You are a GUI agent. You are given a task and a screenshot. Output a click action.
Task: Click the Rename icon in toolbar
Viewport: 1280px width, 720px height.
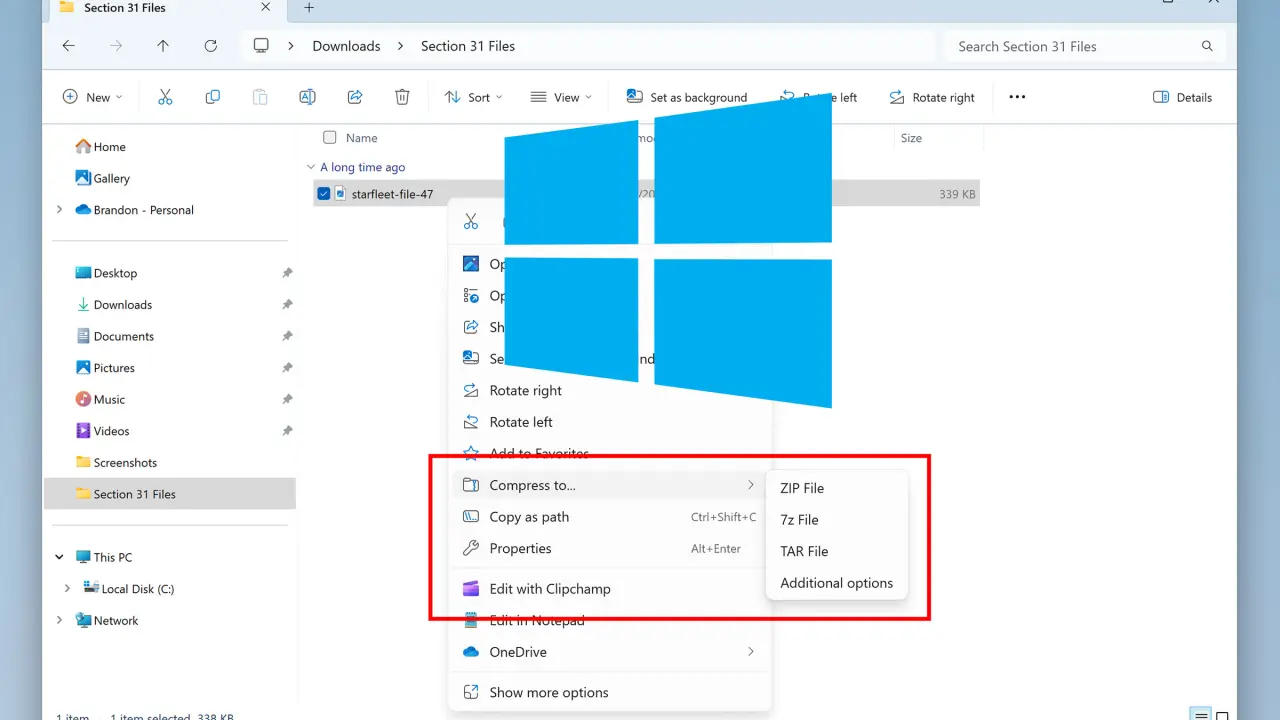[307, 97]
